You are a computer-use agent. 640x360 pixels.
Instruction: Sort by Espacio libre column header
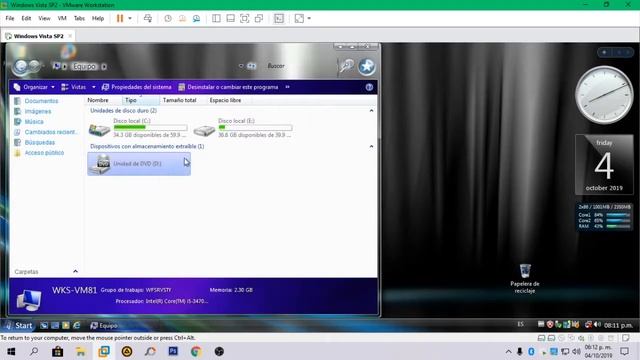(x=226, y=100)
